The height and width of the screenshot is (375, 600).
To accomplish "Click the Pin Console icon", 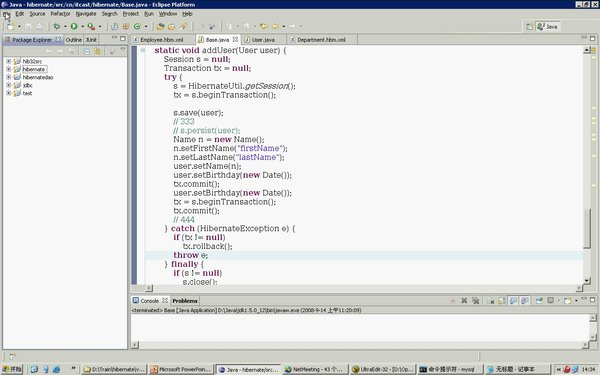I will 539,301.
